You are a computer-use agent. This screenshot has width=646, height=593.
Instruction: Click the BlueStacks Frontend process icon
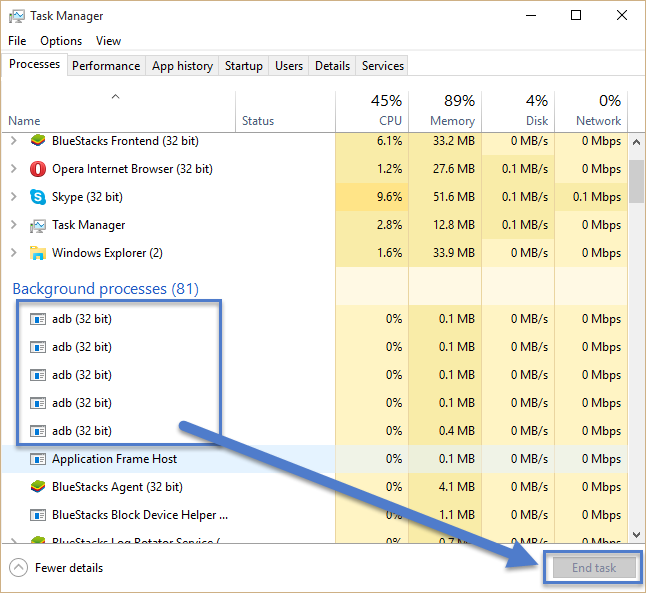pyautogui.click(x=38, y=141)
